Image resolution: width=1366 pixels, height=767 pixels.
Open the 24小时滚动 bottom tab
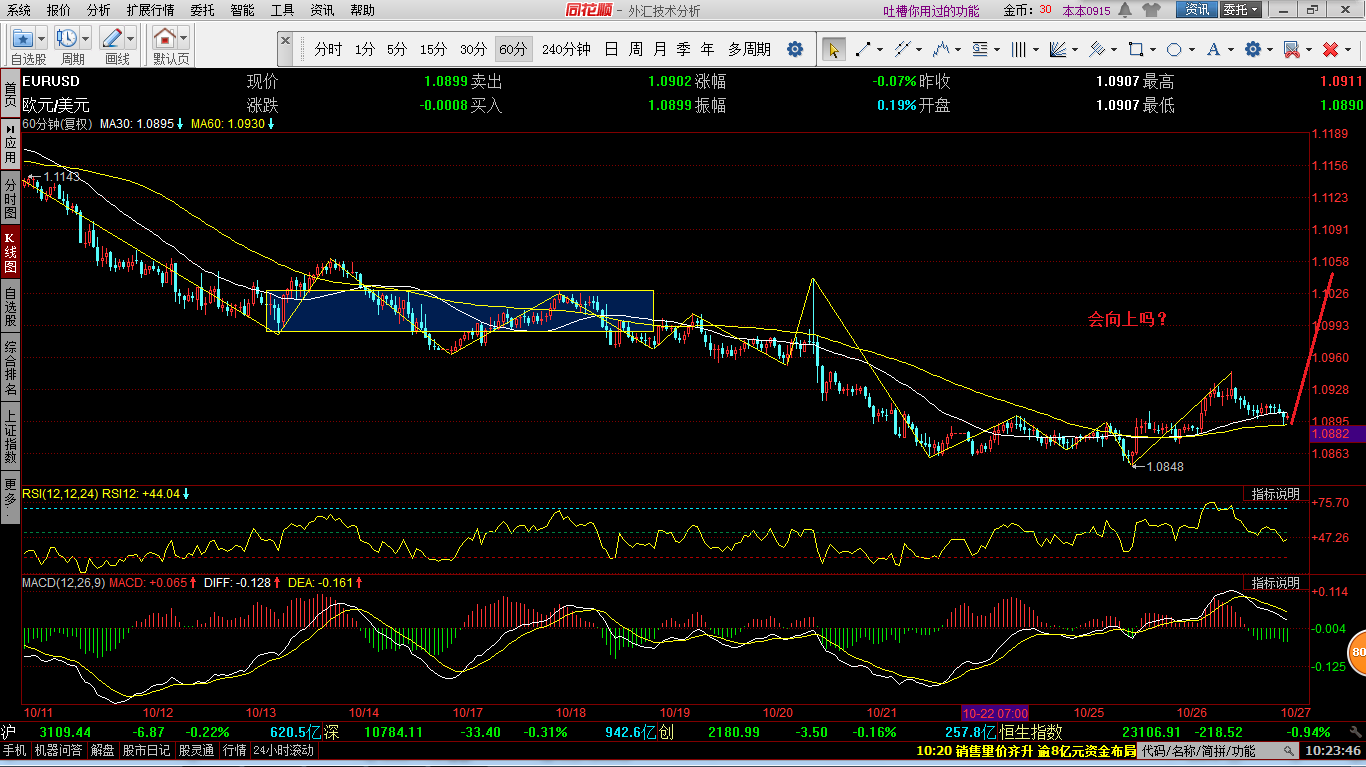283,750
